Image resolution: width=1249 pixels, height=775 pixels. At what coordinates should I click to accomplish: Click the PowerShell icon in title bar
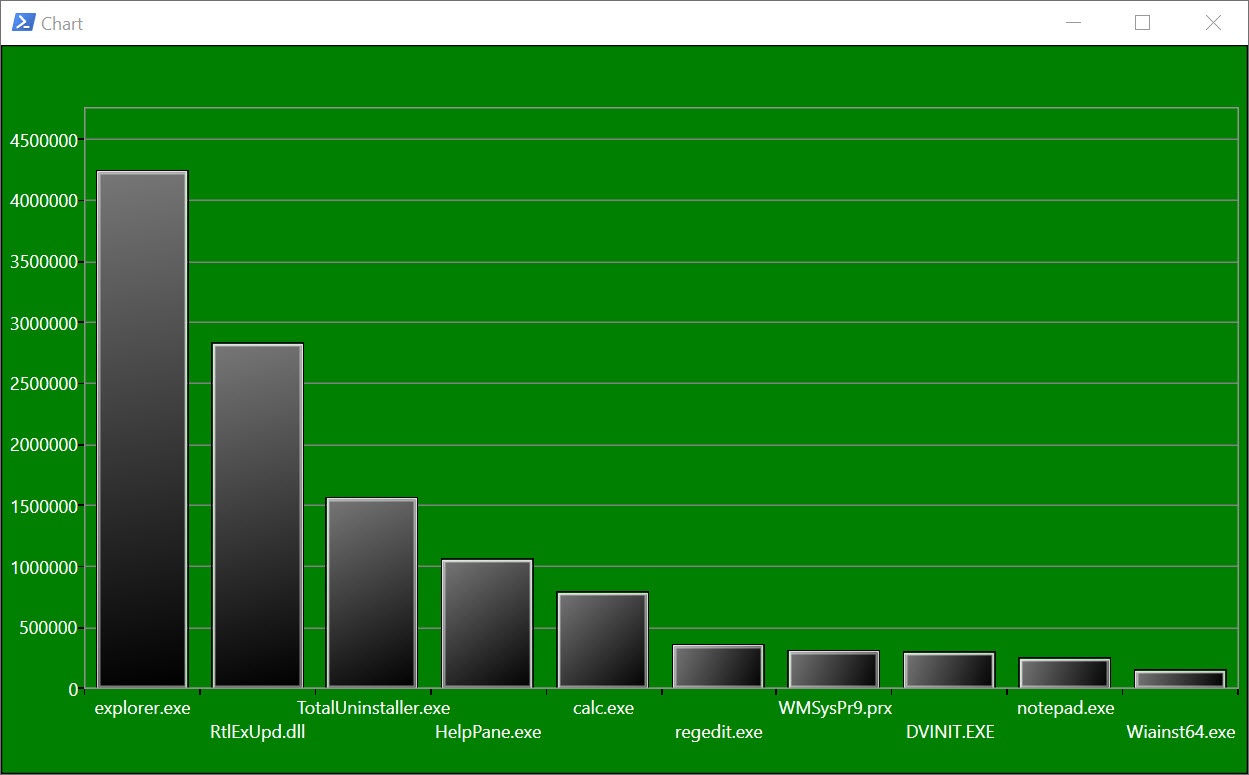pyautogui.click(x=23, y=22)
